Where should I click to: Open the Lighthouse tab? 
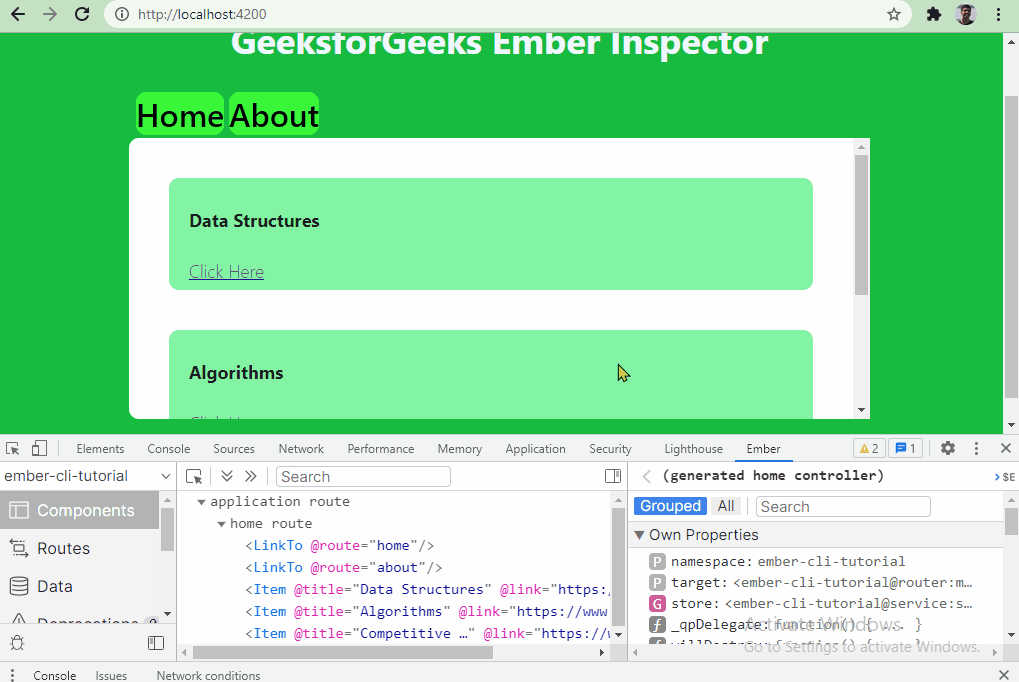coord(693,449)
